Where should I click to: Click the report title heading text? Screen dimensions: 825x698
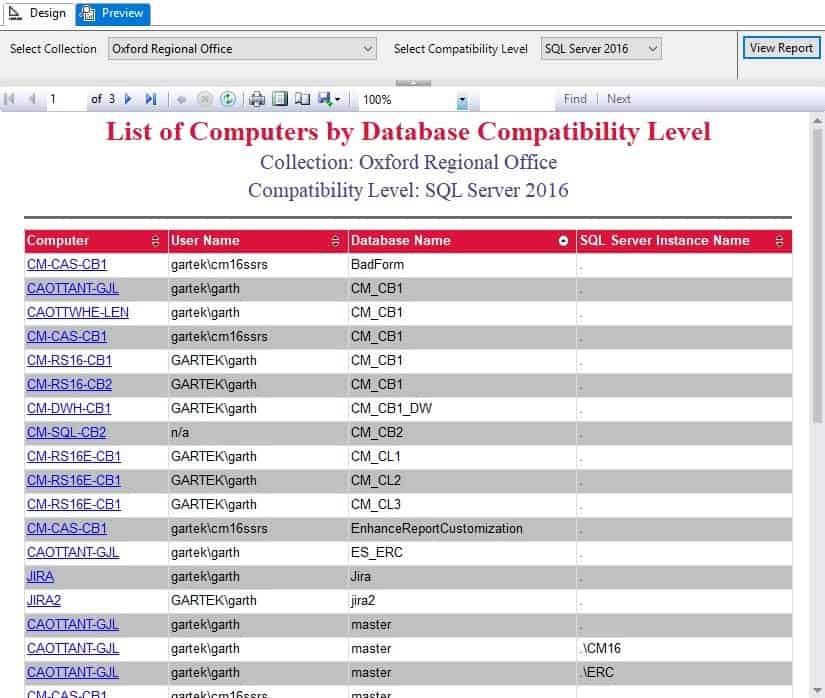point(408,131)
